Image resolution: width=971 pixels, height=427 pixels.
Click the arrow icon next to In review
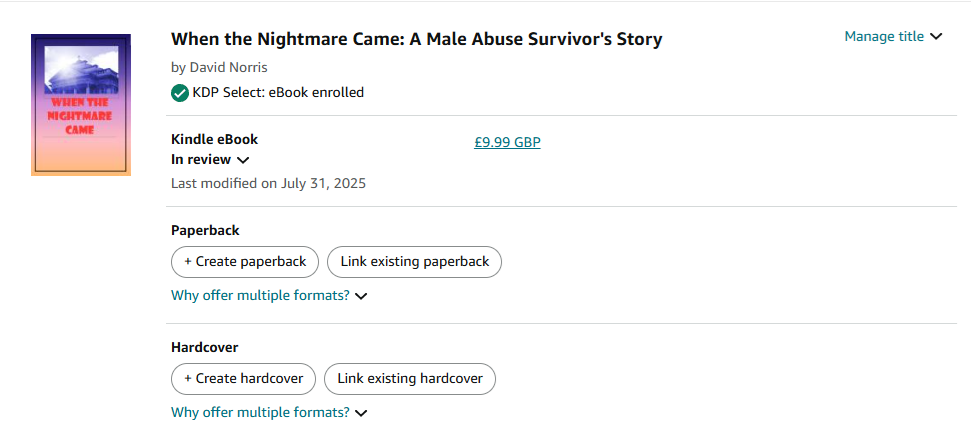(x=243, y=160)
